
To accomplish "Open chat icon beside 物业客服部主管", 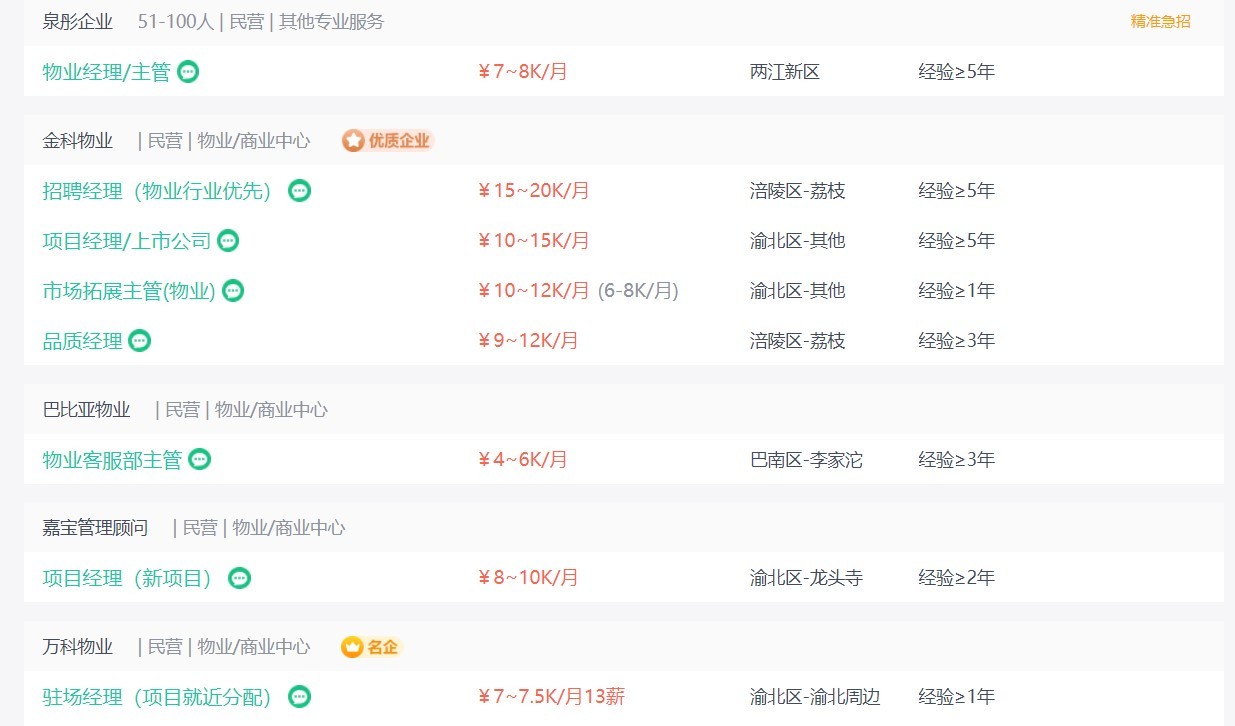I will click(200, 460).
